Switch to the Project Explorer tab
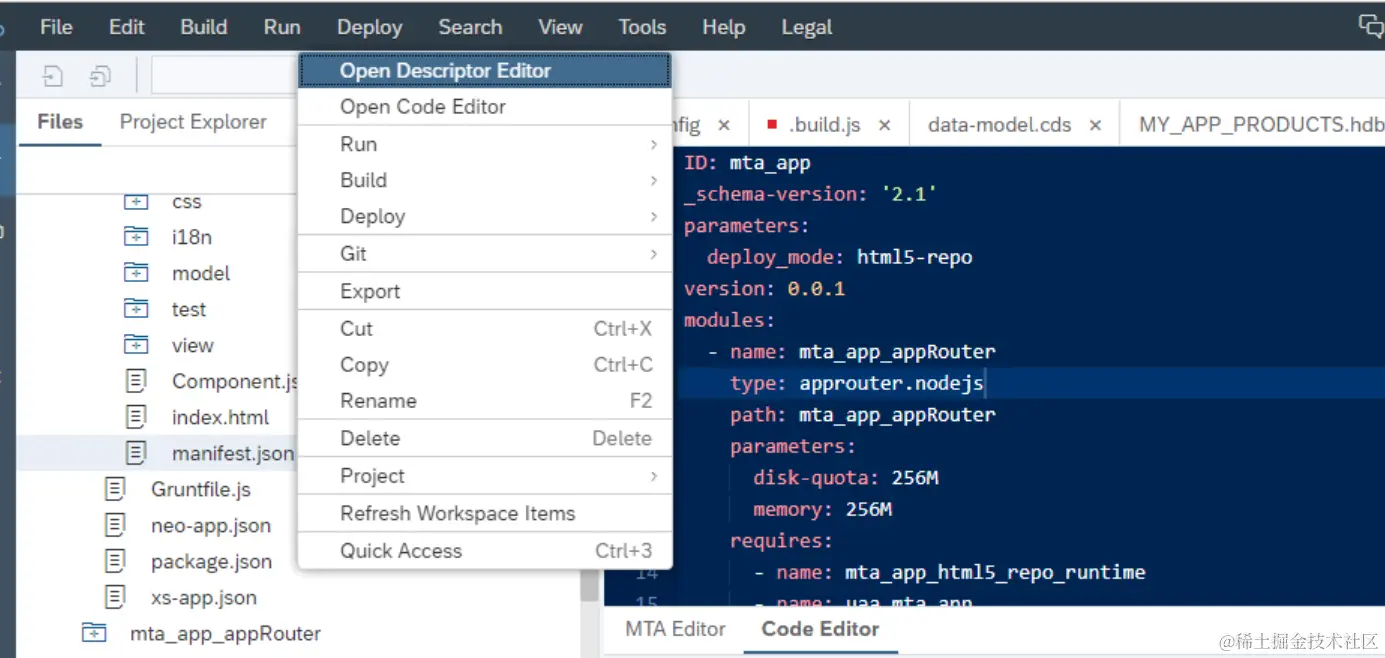 tap(193, 122)
